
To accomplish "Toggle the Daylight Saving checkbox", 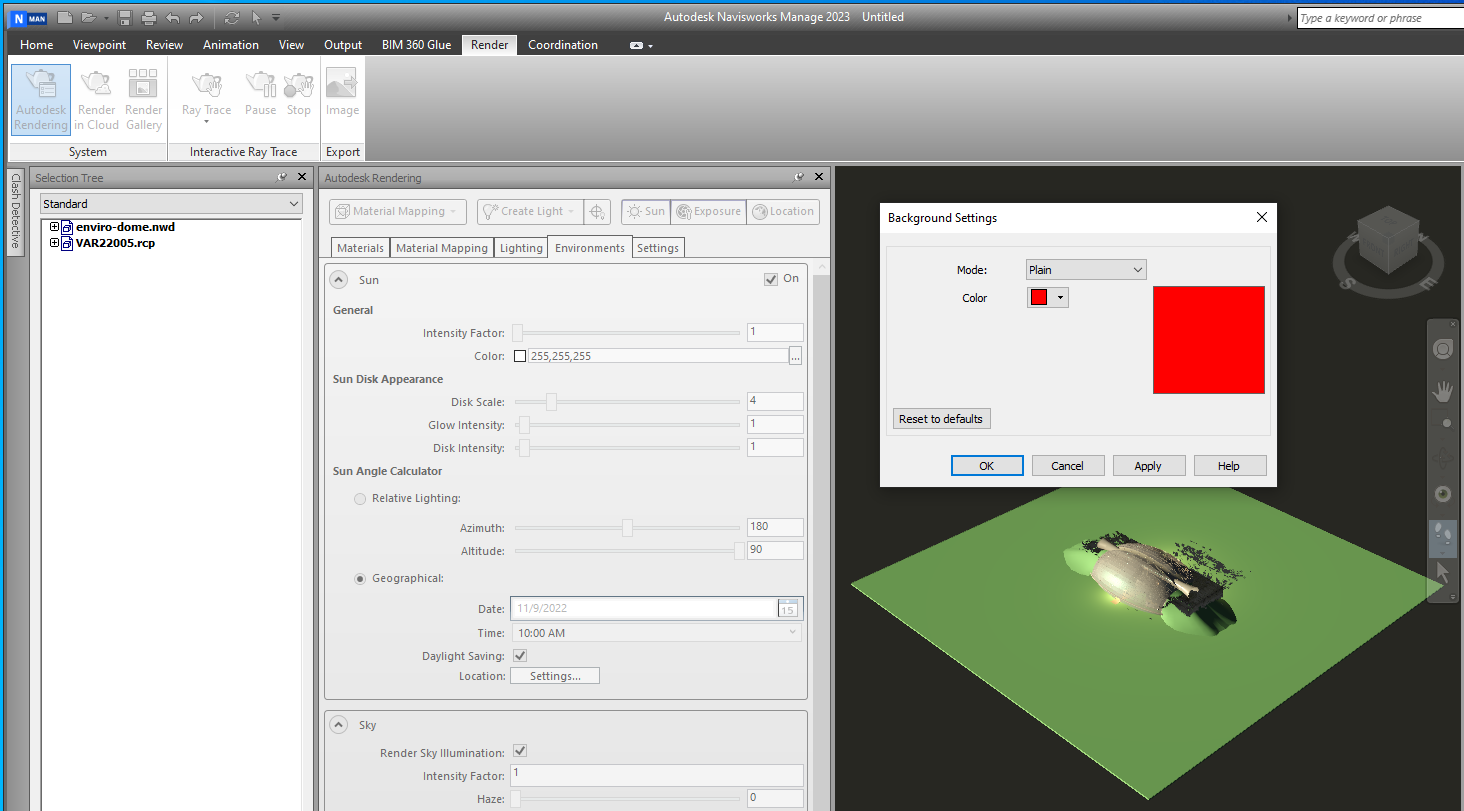I will click(520, 656).
